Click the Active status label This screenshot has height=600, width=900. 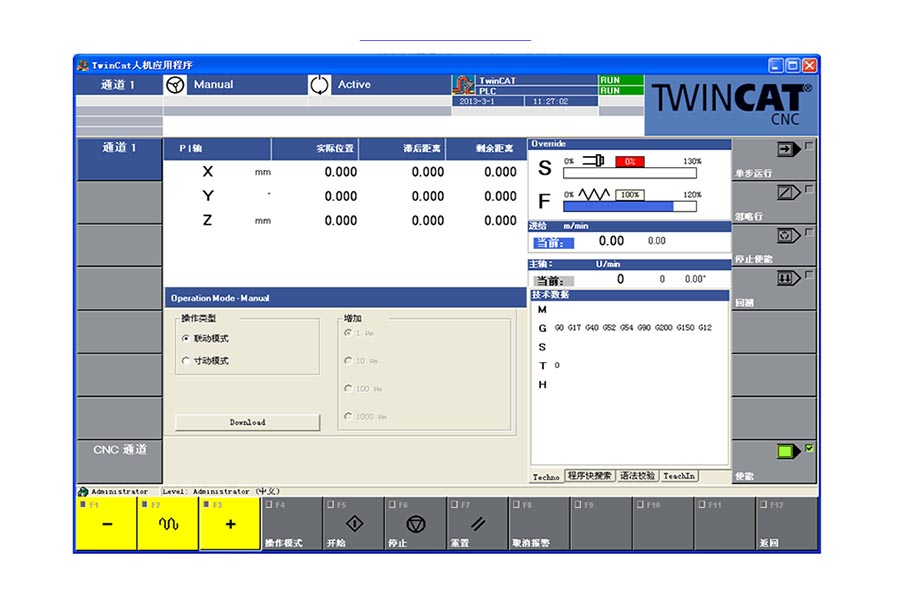coord(354,84)
